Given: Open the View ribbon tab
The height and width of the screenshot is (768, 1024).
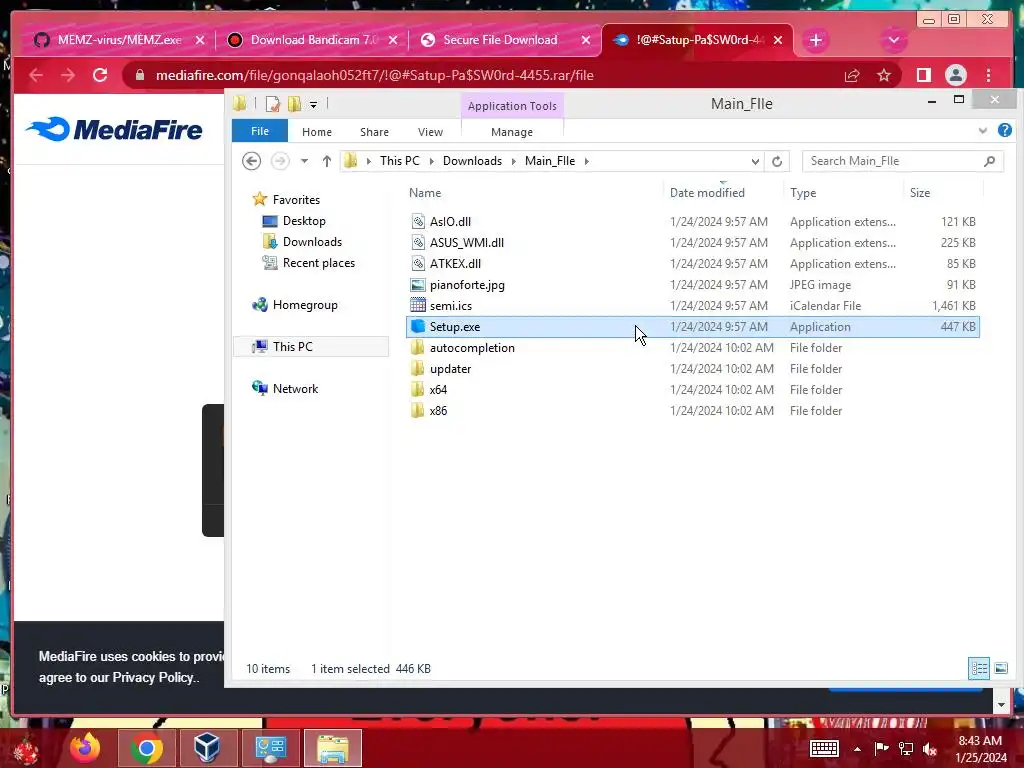Looking at the screenshot, I should coord(430,131).
